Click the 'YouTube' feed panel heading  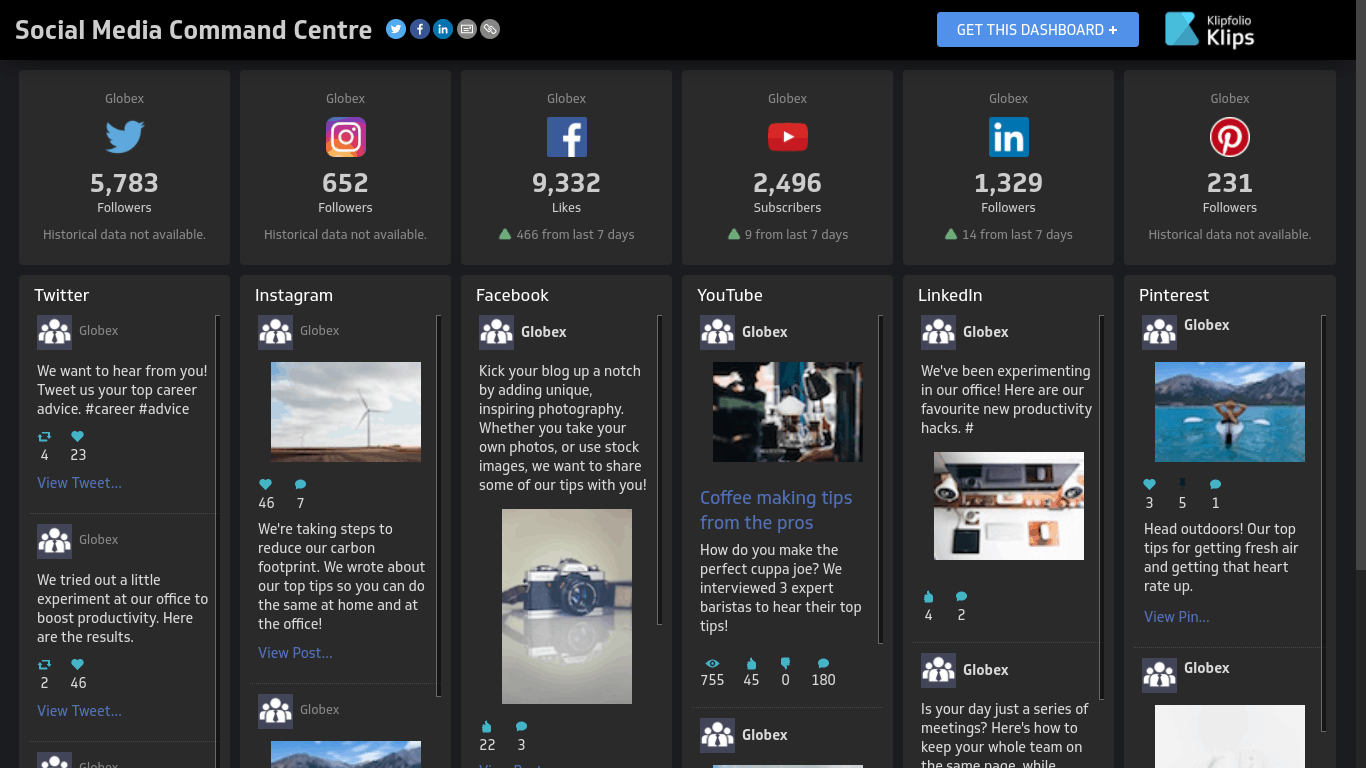tap(730, 295)
